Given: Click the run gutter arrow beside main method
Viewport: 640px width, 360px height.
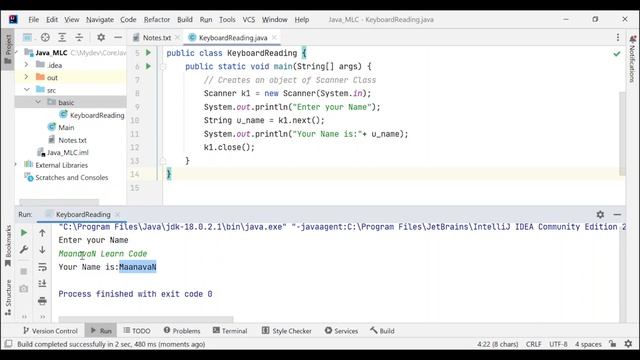Looking at the screenshot, I should click(x=149, y=66).
